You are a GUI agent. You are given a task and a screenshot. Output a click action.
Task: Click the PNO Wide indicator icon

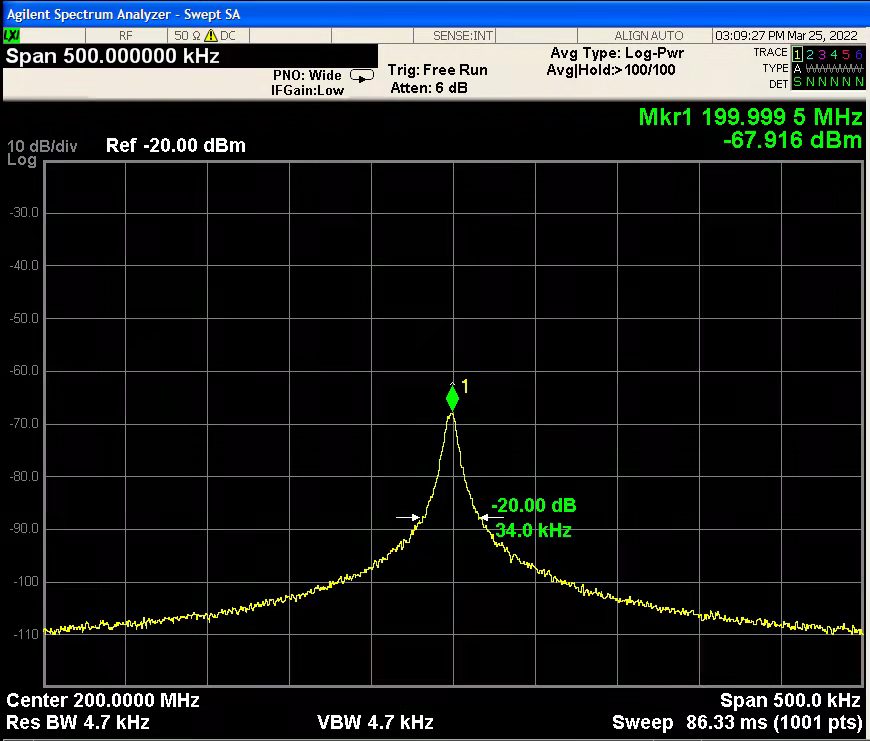click(x=361, y=75)
